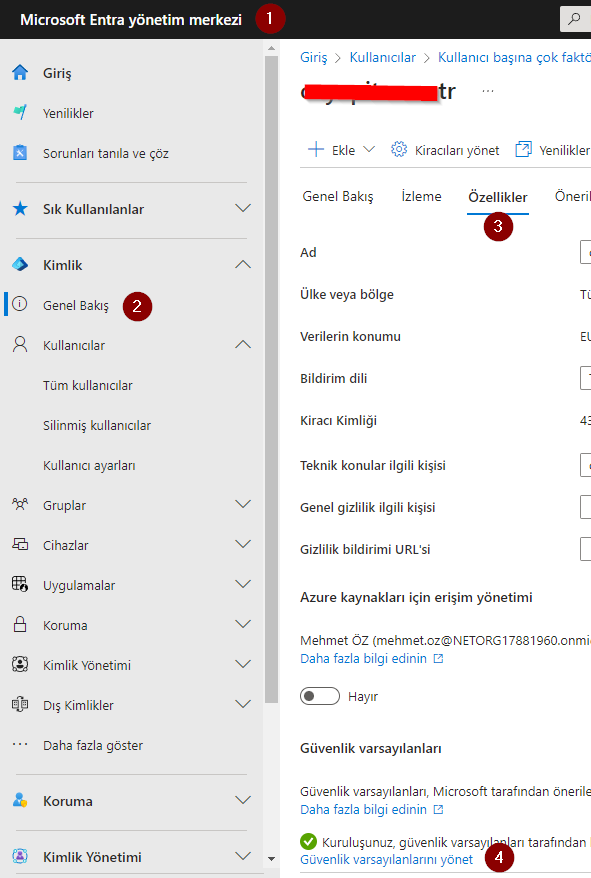Switch to the İzleme tab

point(421,197)
